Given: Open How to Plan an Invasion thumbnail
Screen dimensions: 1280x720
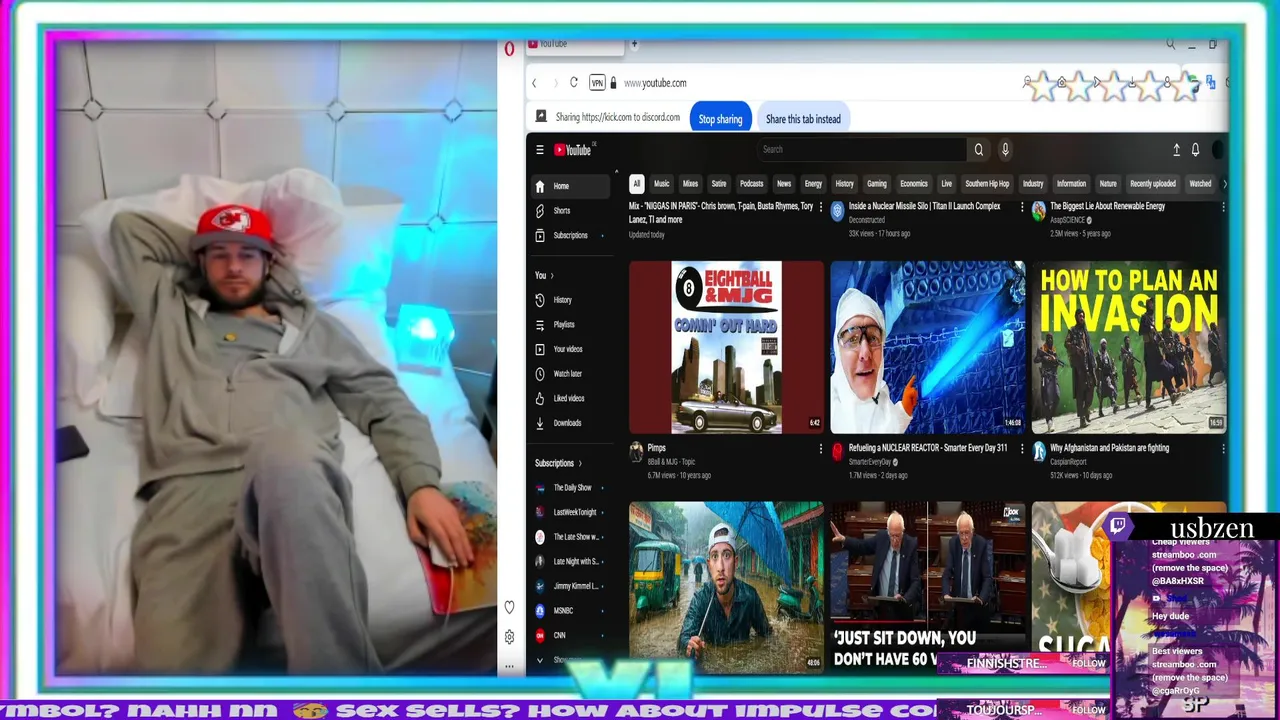Looking at the screenshot, I should tap(1129, 347).
